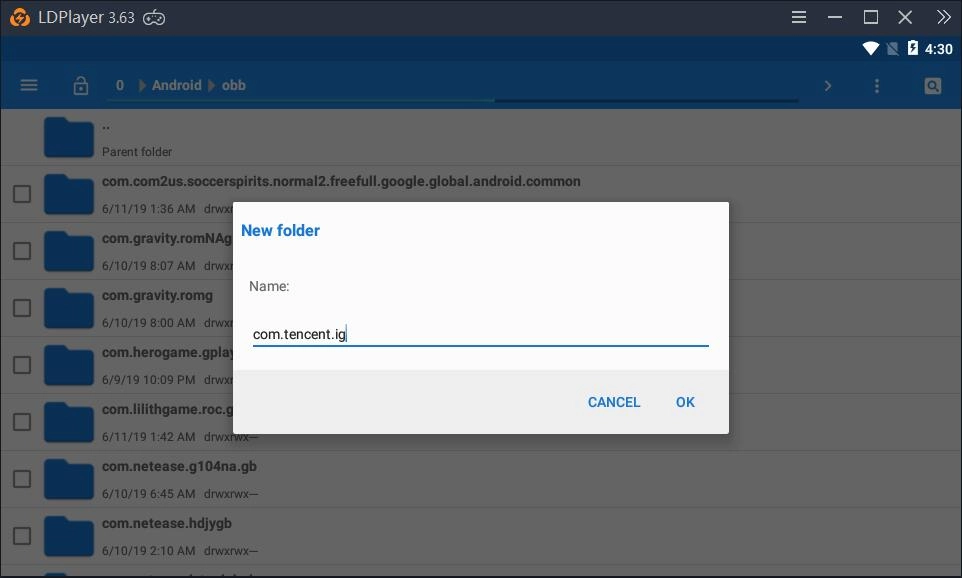962x578 pixels.
Task: Open search with the magnifier icon
Action: pos(932,85)
